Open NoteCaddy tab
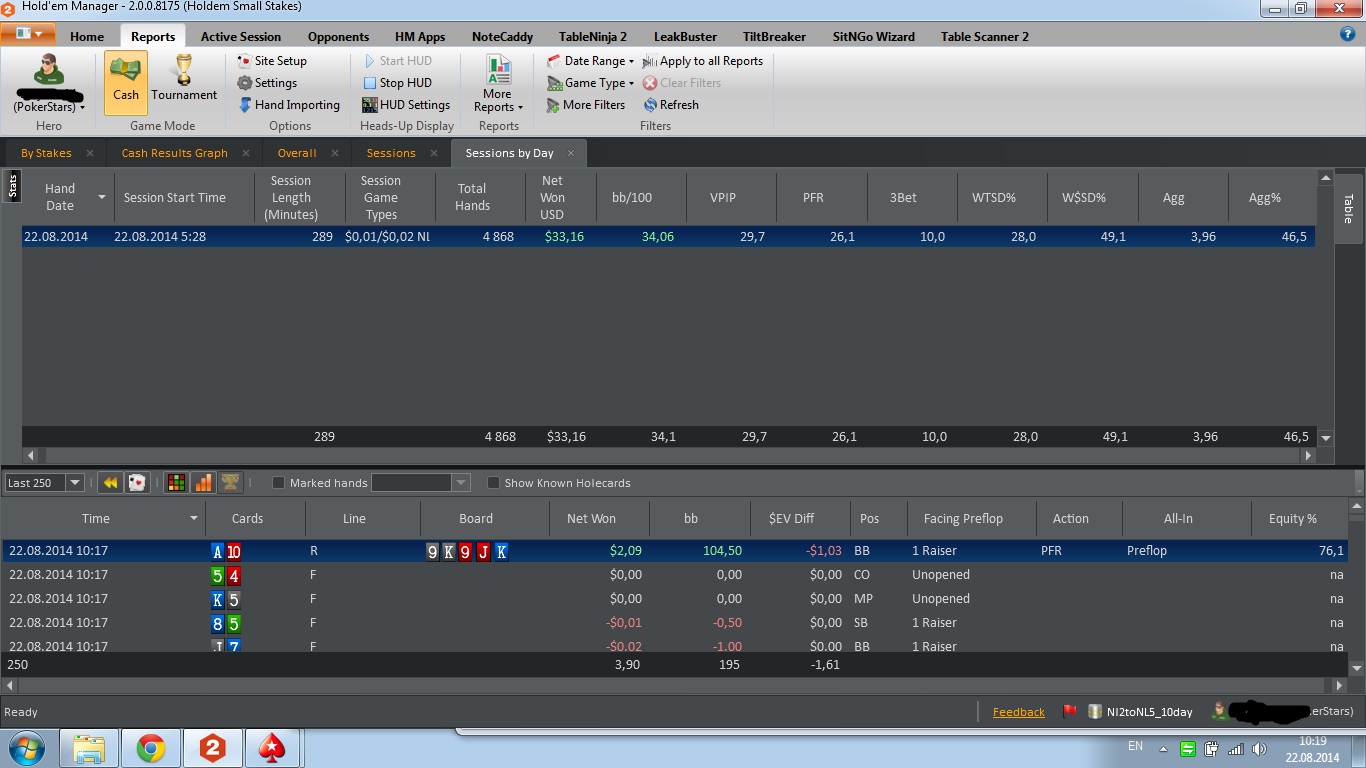 point(502,37)
